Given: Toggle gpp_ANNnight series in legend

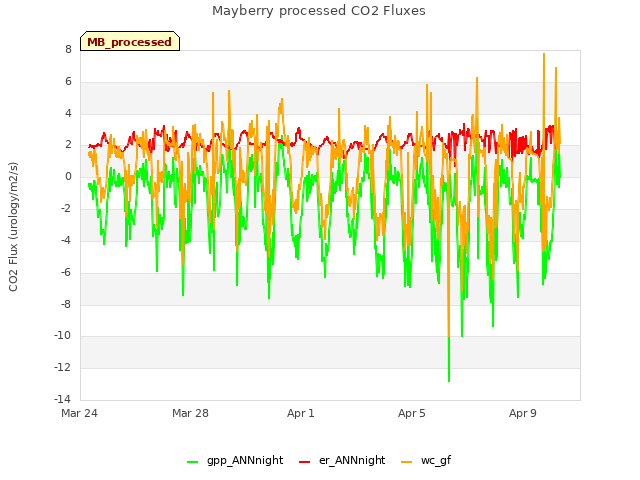Looking at the screenshot, I should (235, 460).
